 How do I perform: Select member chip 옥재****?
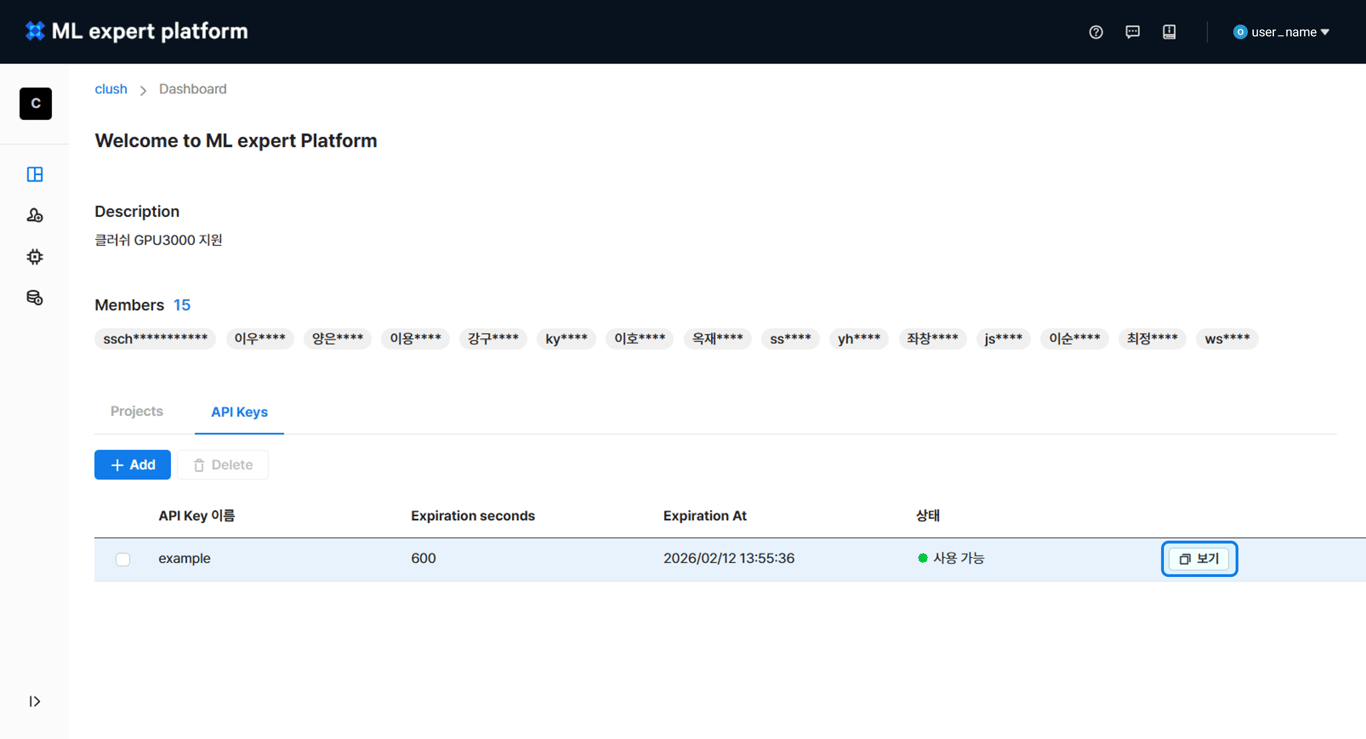point(718,339)
